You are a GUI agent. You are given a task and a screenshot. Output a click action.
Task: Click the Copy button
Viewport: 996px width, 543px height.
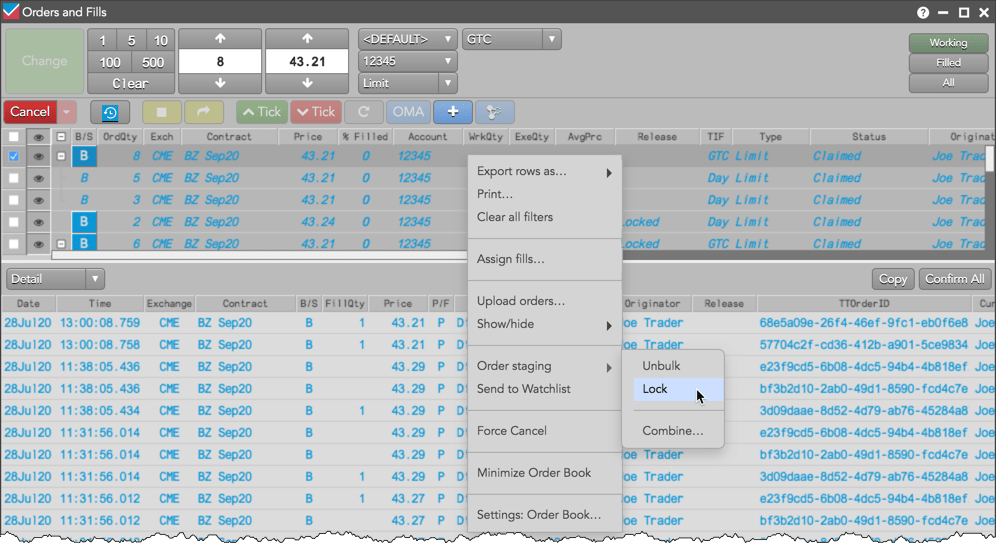(x=892, y=279)
